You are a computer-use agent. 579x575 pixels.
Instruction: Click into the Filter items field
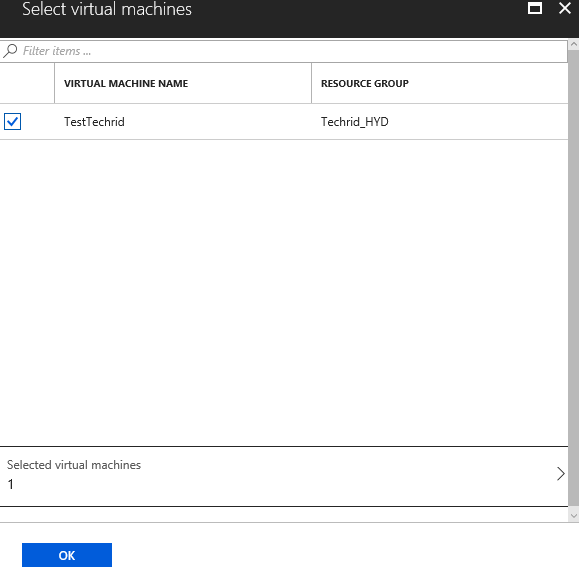[284, 51]
